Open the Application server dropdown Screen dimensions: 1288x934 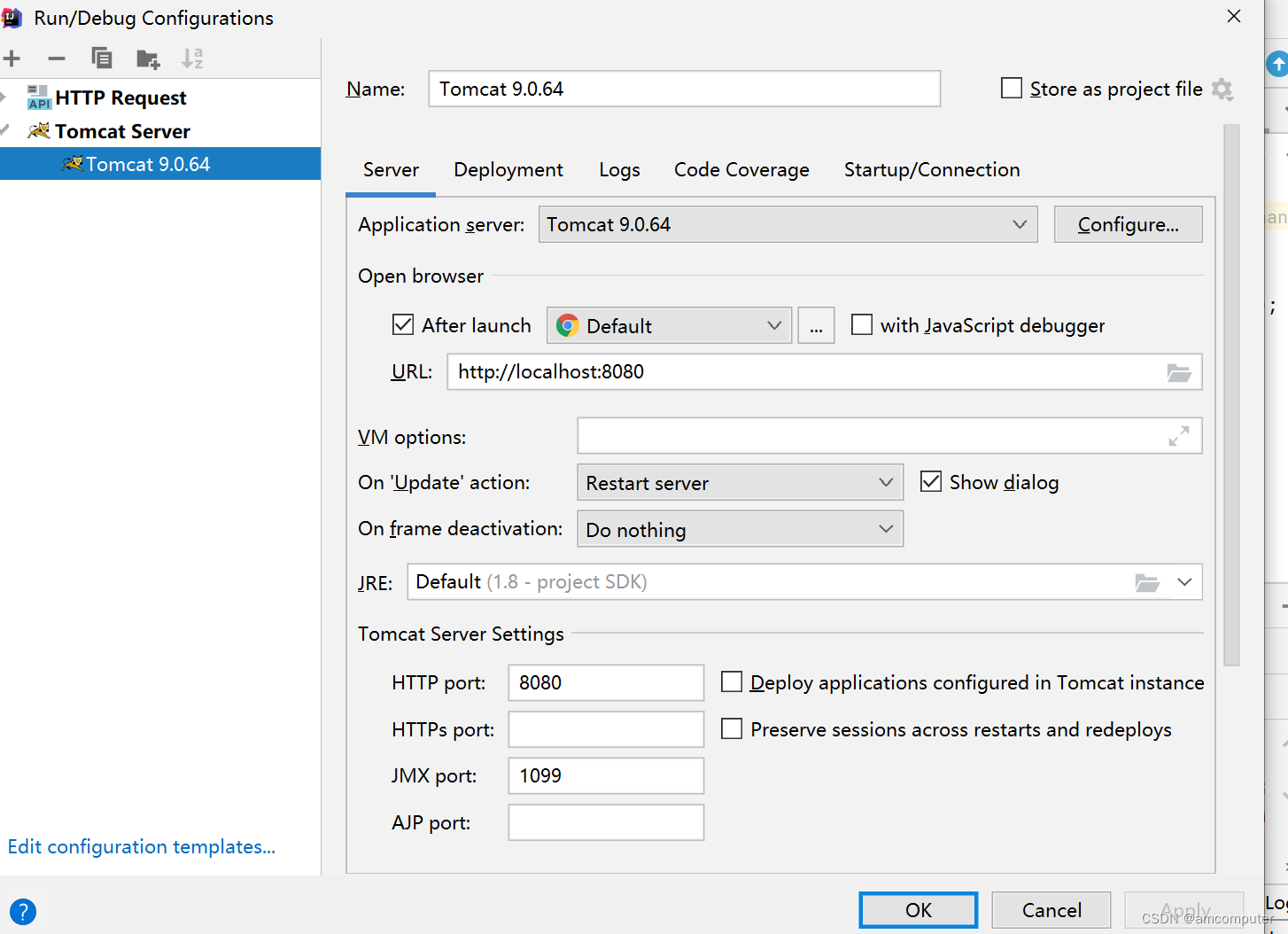coord(788,225)
